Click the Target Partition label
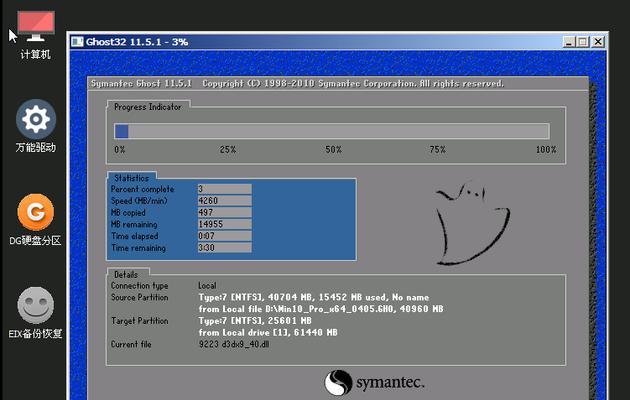Viewport: 630px width, 400px height. coord(139,321)
